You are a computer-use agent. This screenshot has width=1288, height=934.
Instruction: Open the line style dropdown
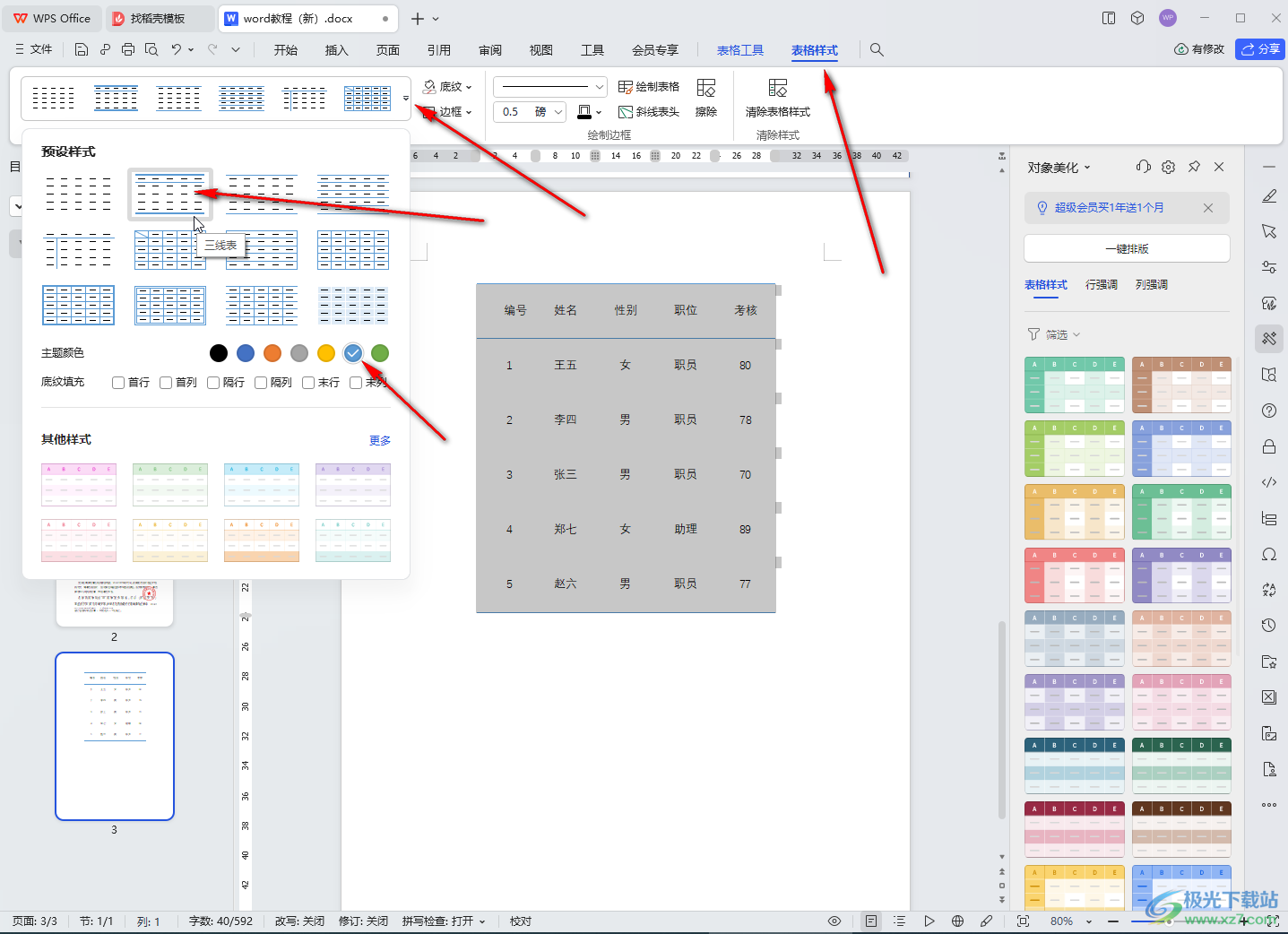point(550,87)
